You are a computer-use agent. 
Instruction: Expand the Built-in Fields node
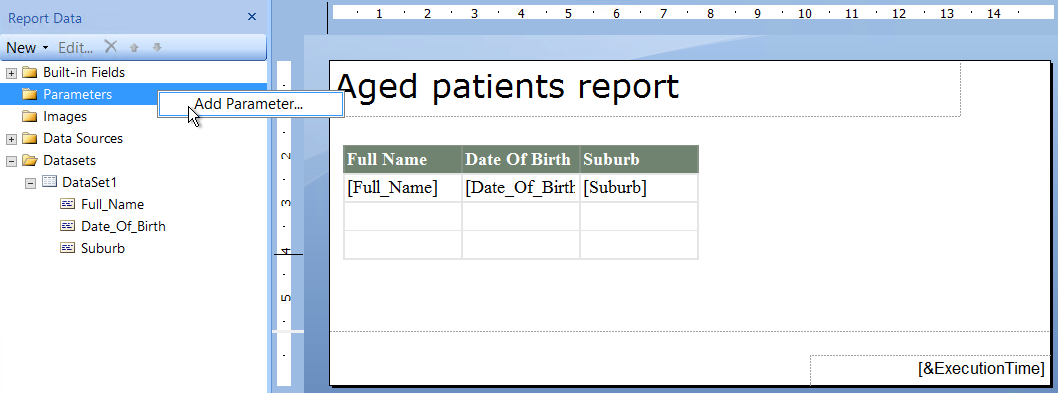[x=11, y=73]
